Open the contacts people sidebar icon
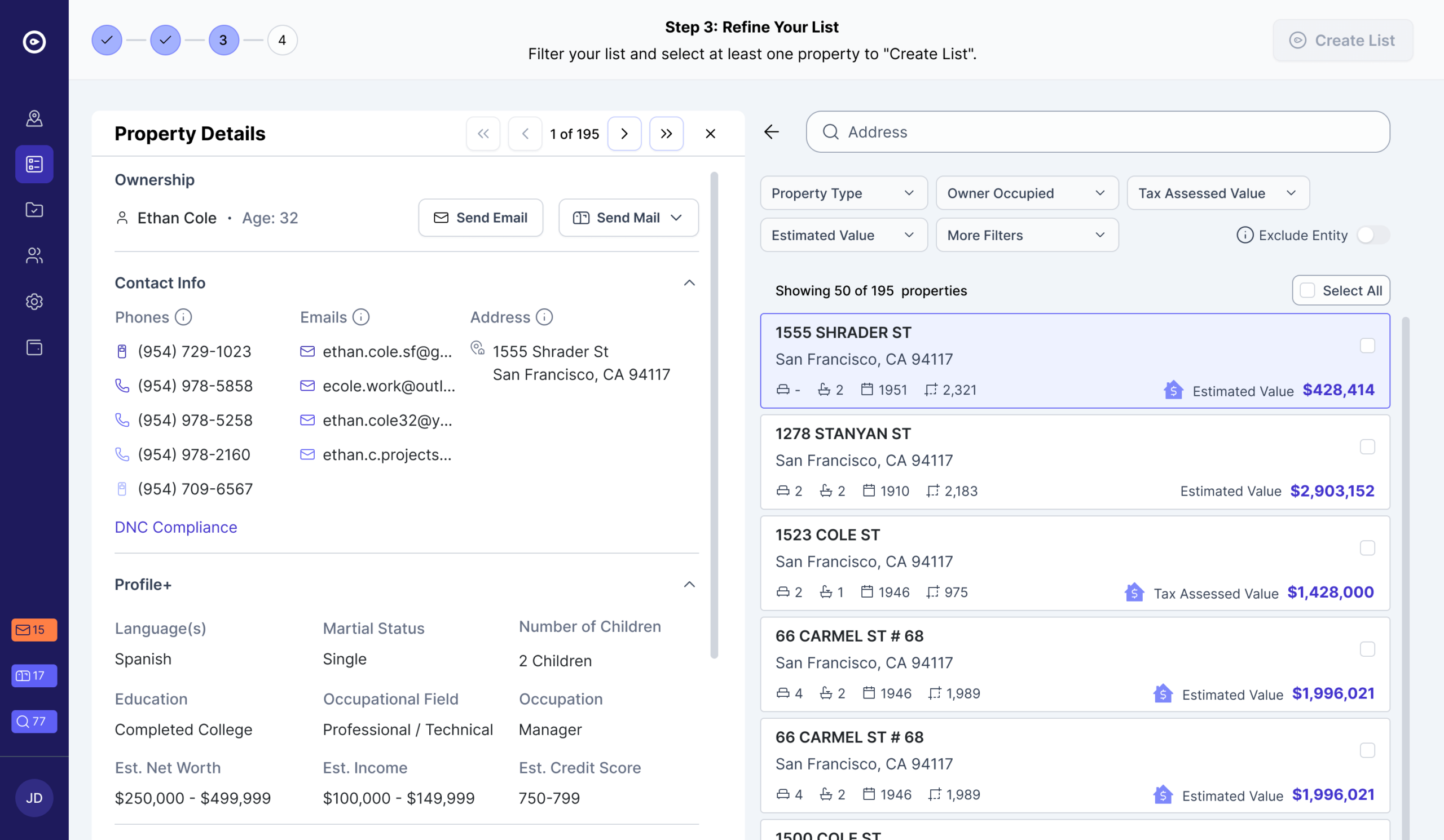 [34, 255]
